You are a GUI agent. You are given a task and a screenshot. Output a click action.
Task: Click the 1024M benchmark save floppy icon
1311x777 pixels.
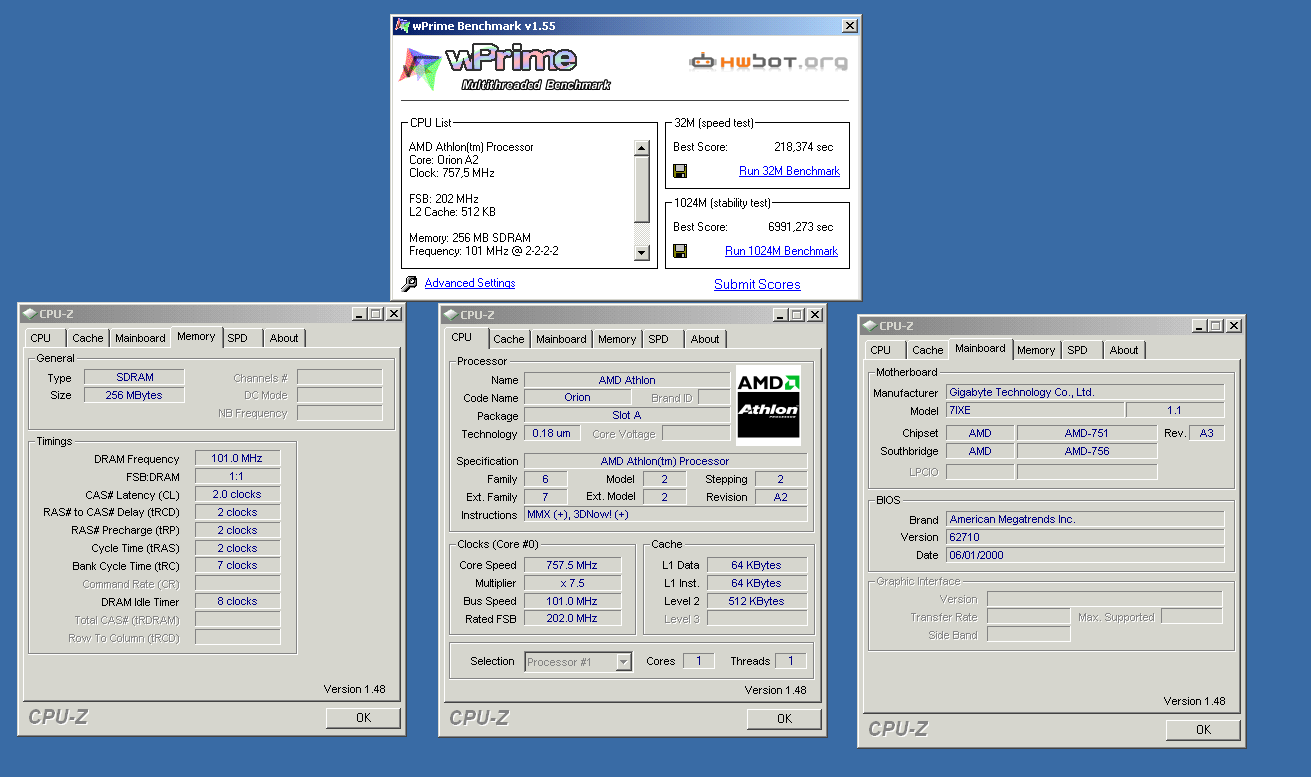(x=680, y=251)
